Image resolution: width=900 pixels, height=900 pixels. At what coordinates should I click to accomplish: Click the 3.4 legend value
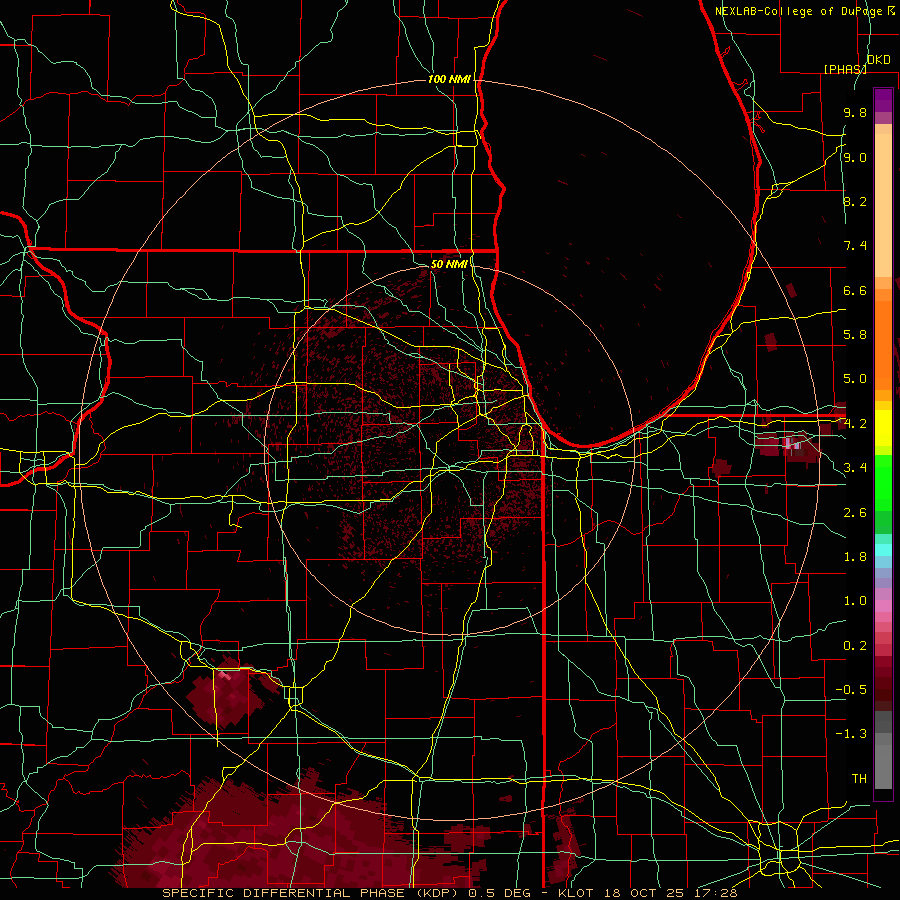pos(855,468)
